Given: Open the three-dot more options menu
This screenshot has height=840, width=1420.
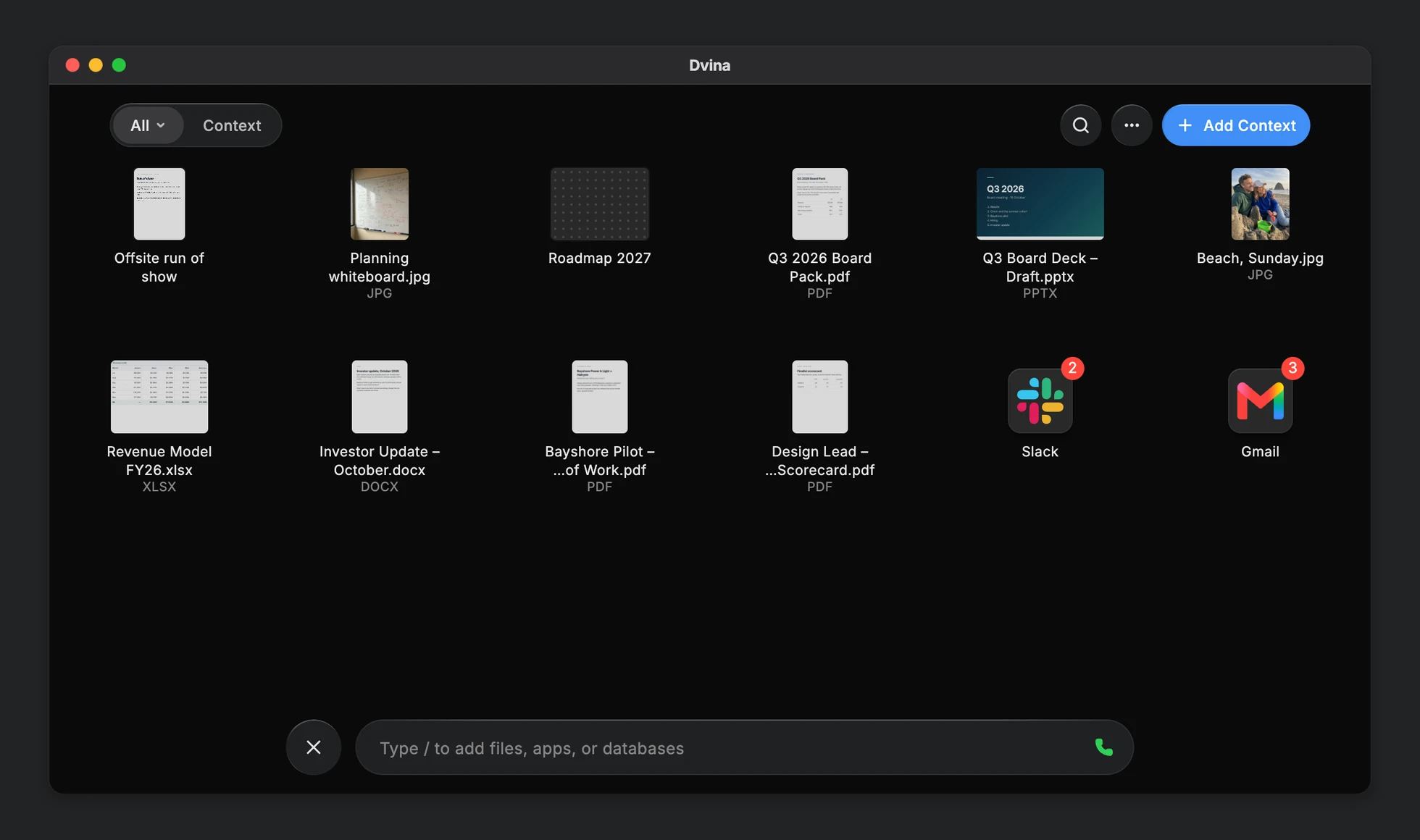Looking at the screenshot, I should (1131, 125).
